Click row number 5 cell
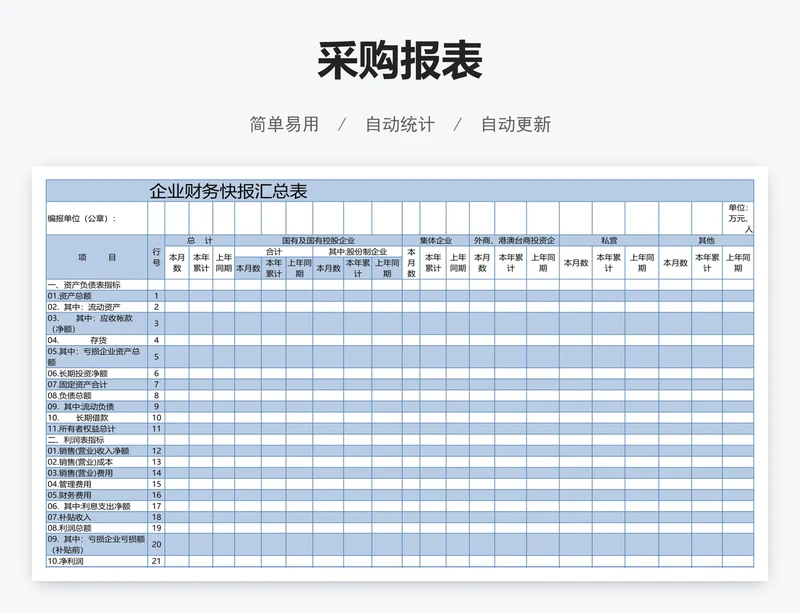Screen dimensions: 800x613 click(x=156, y=357)
